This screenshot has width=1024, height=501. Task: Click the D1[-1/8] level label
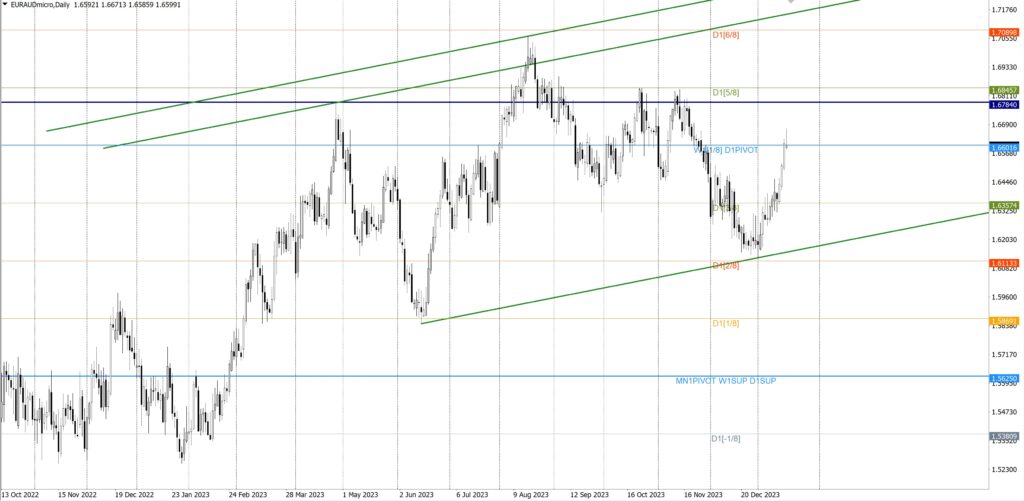725,439
